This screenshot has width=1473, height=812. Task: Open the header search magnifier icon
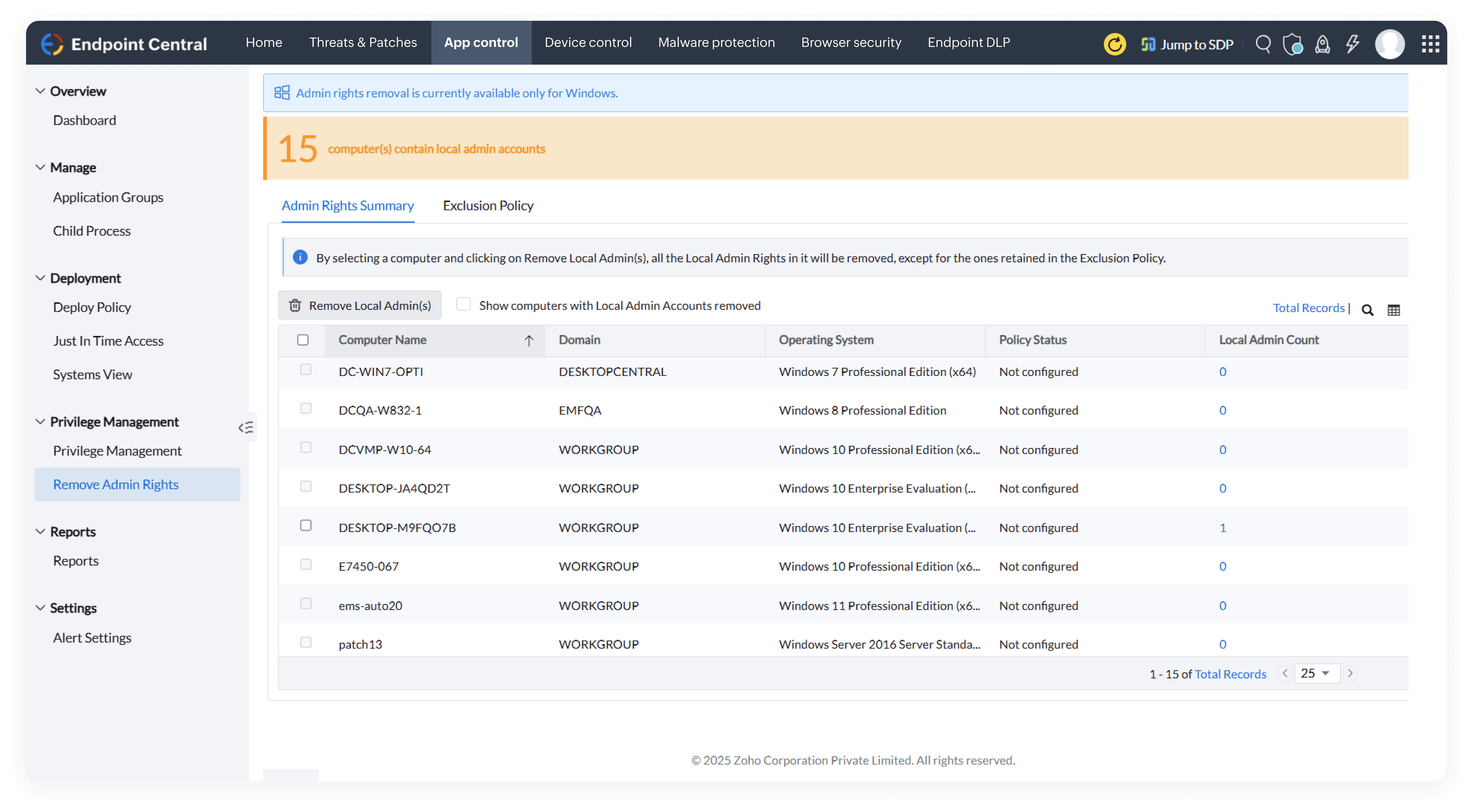pos(1262,44)
